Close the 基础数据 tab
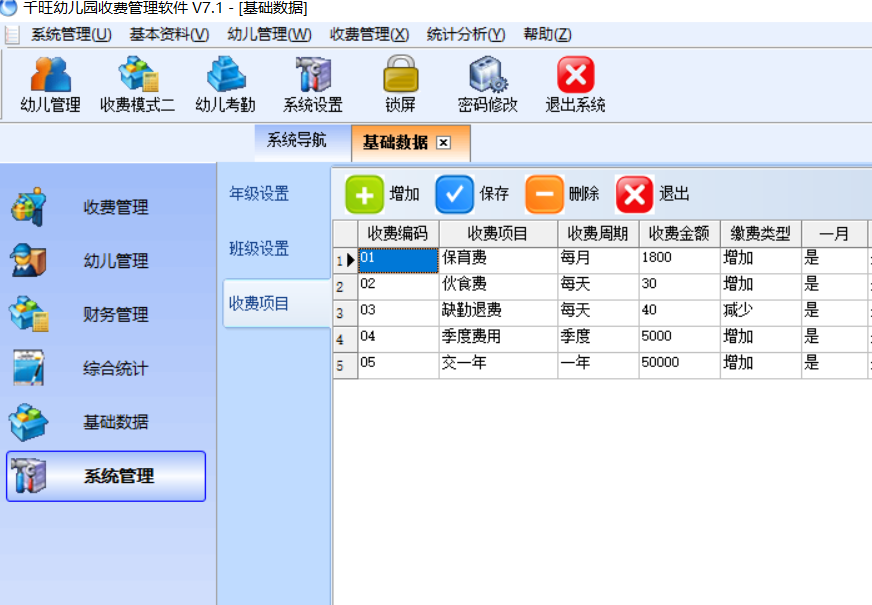This screenshot has width=872, height=605. tap(443, 143)
